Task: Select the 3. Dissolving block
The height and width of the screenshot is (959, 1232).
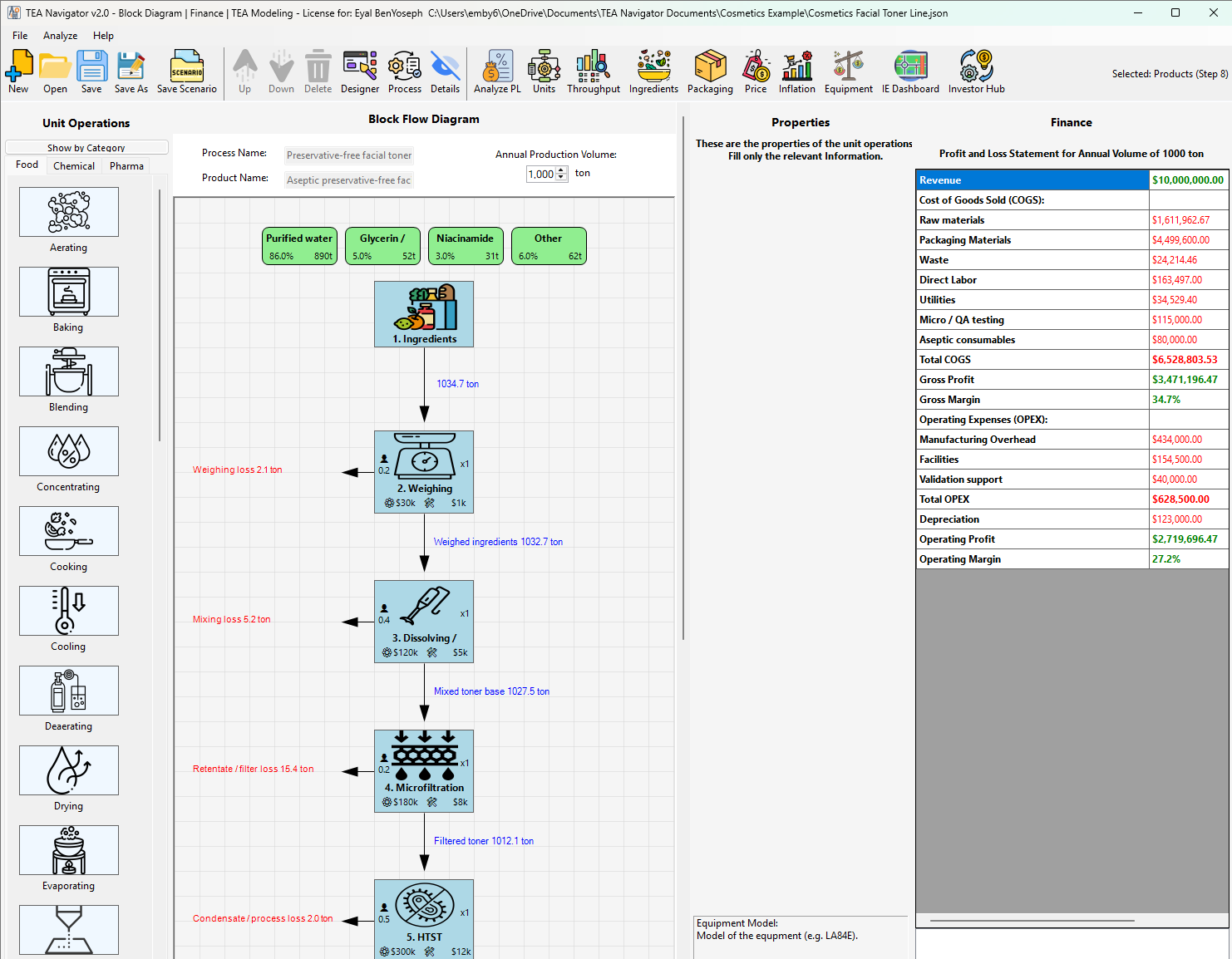Action: point(424,620)
